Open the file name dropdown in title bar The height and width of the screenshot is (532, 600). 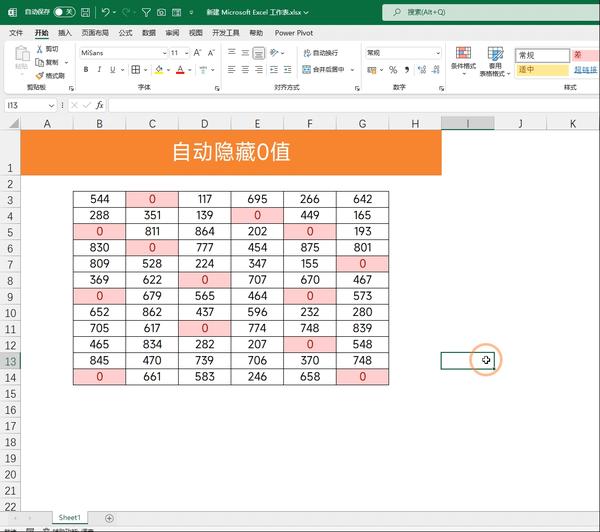(x=306, y=13)
